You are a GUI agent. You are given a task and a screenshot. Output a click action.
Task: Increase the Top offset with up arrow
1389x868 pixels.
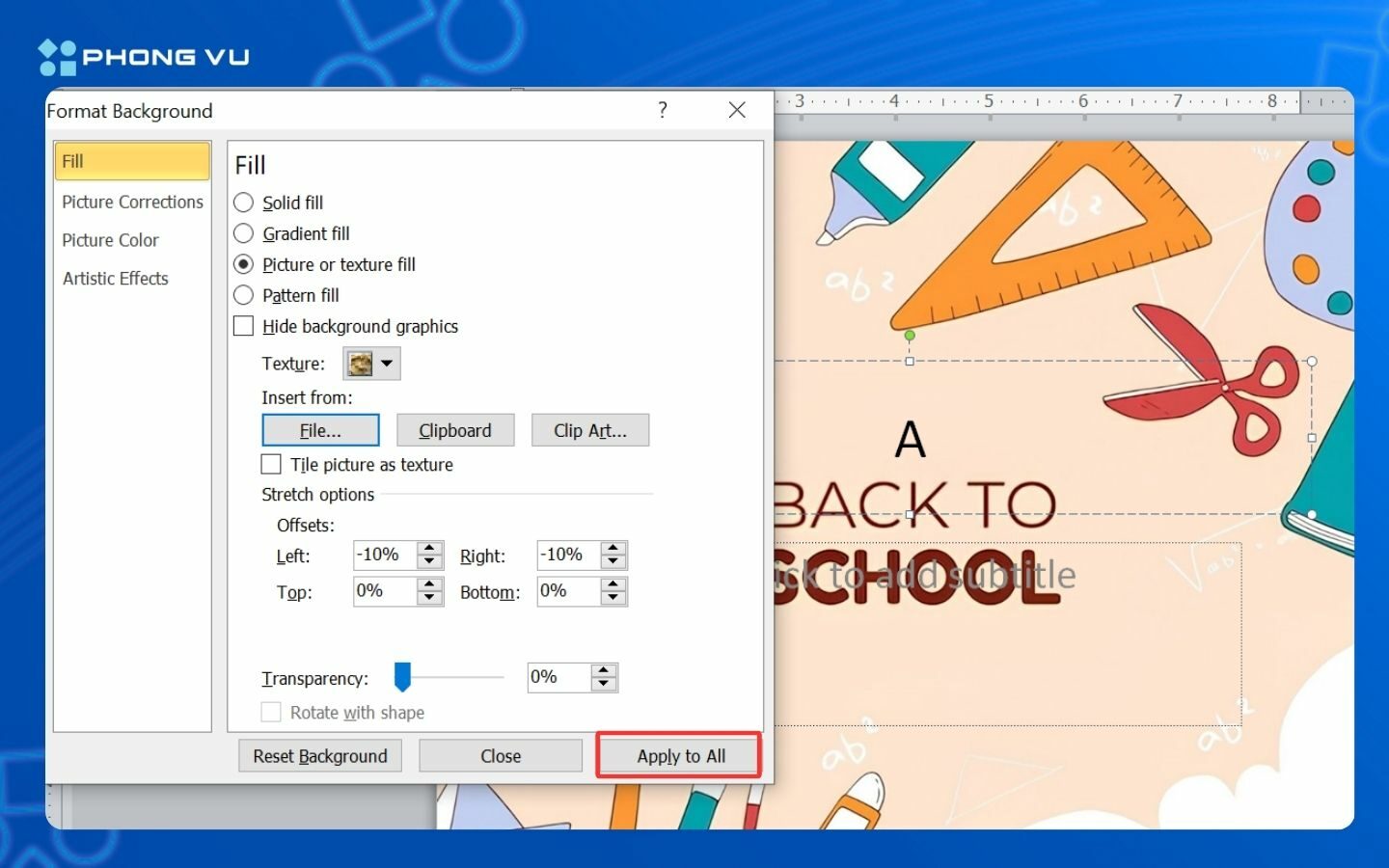click(430, 584)
